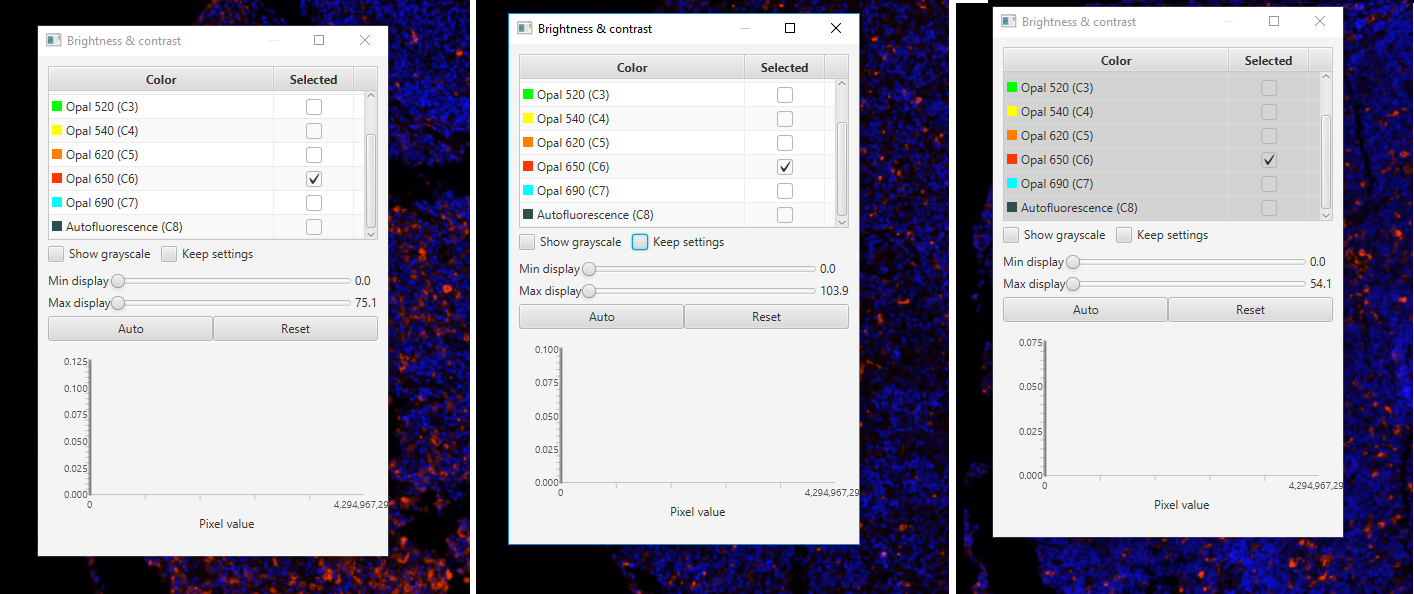
Task: Click the Opal 520 green color swatch
Action: (x=56, y=106)
